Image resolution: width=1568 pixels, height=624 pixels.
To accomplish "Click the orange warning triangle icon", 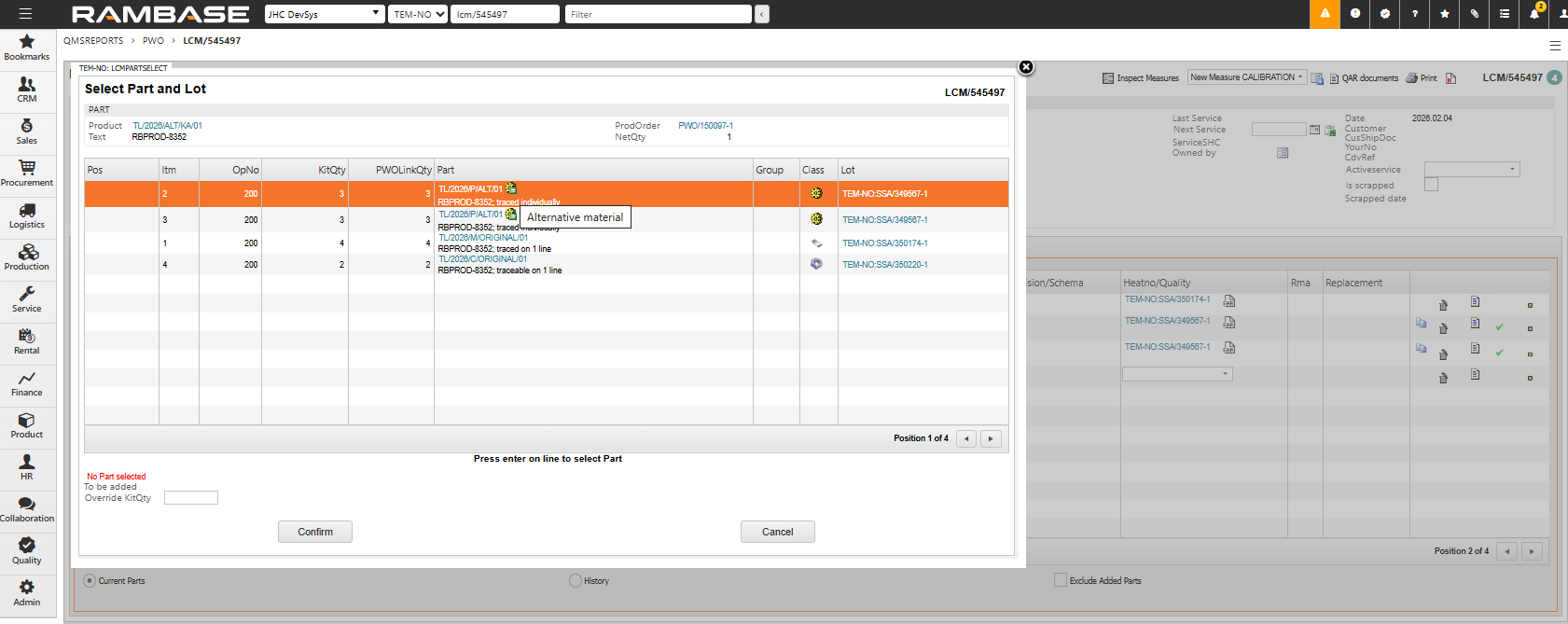I will (1325, 14).
